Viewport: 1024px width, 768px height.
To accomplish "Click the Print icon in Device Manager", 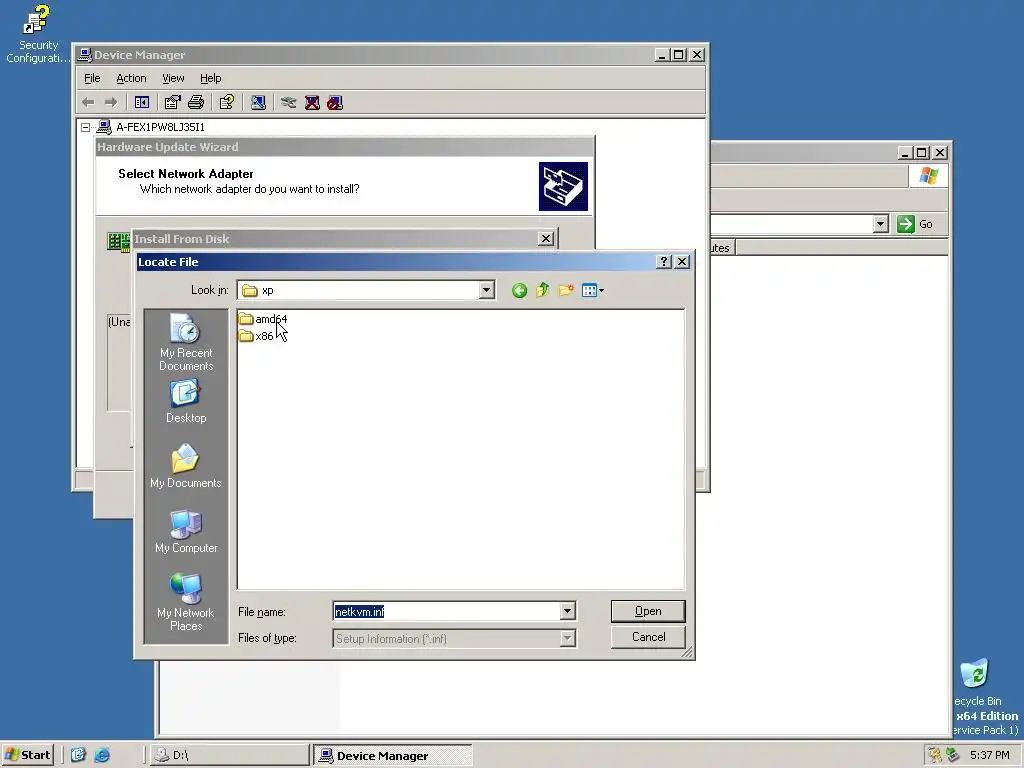I will click(x=196, y=103).
